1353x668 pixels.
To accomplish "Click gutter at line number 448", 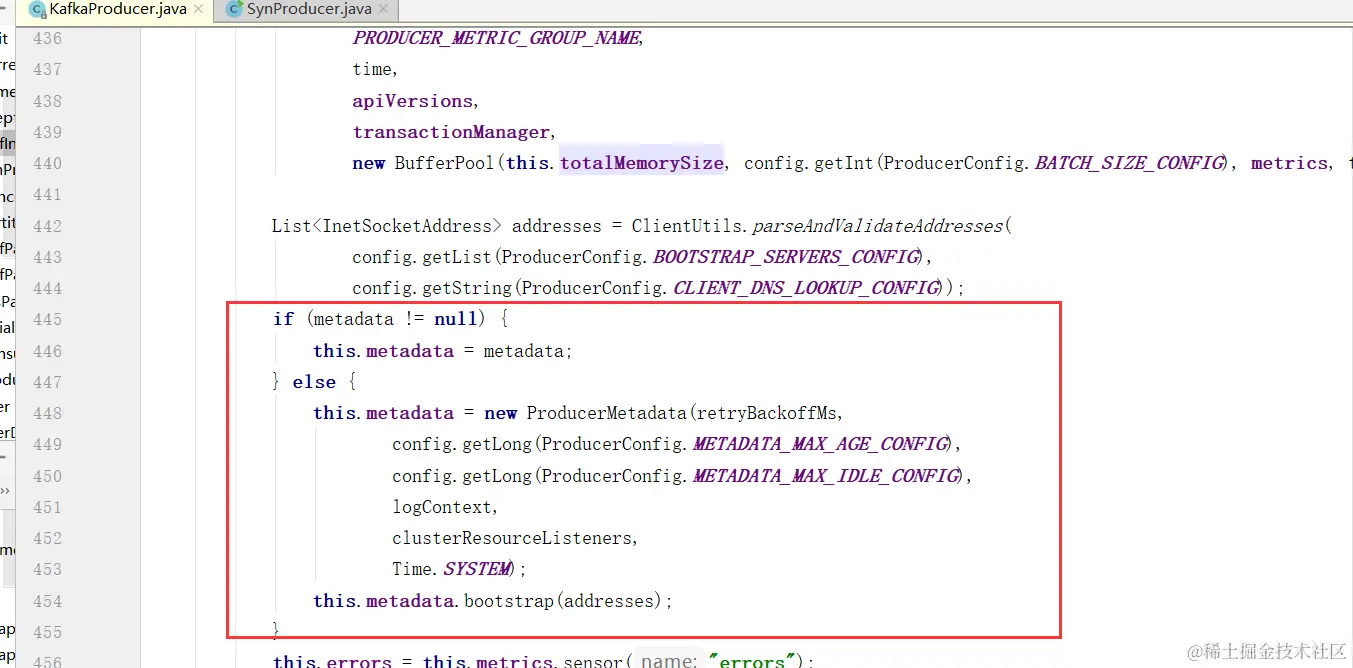I will pos(47,413).
